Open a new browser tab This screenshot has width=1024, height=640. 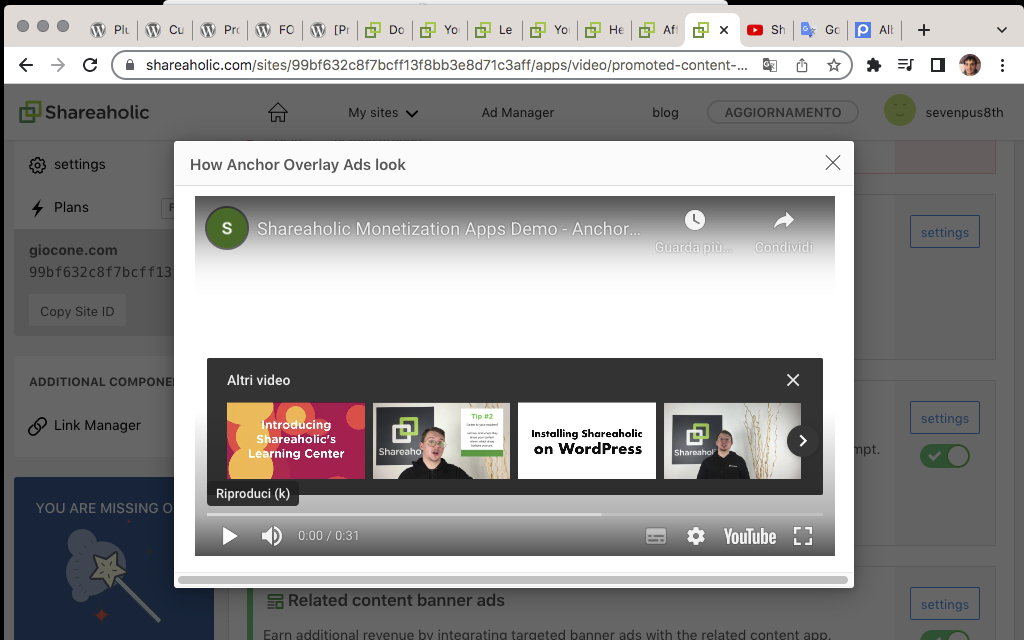(x=923, y=30)
